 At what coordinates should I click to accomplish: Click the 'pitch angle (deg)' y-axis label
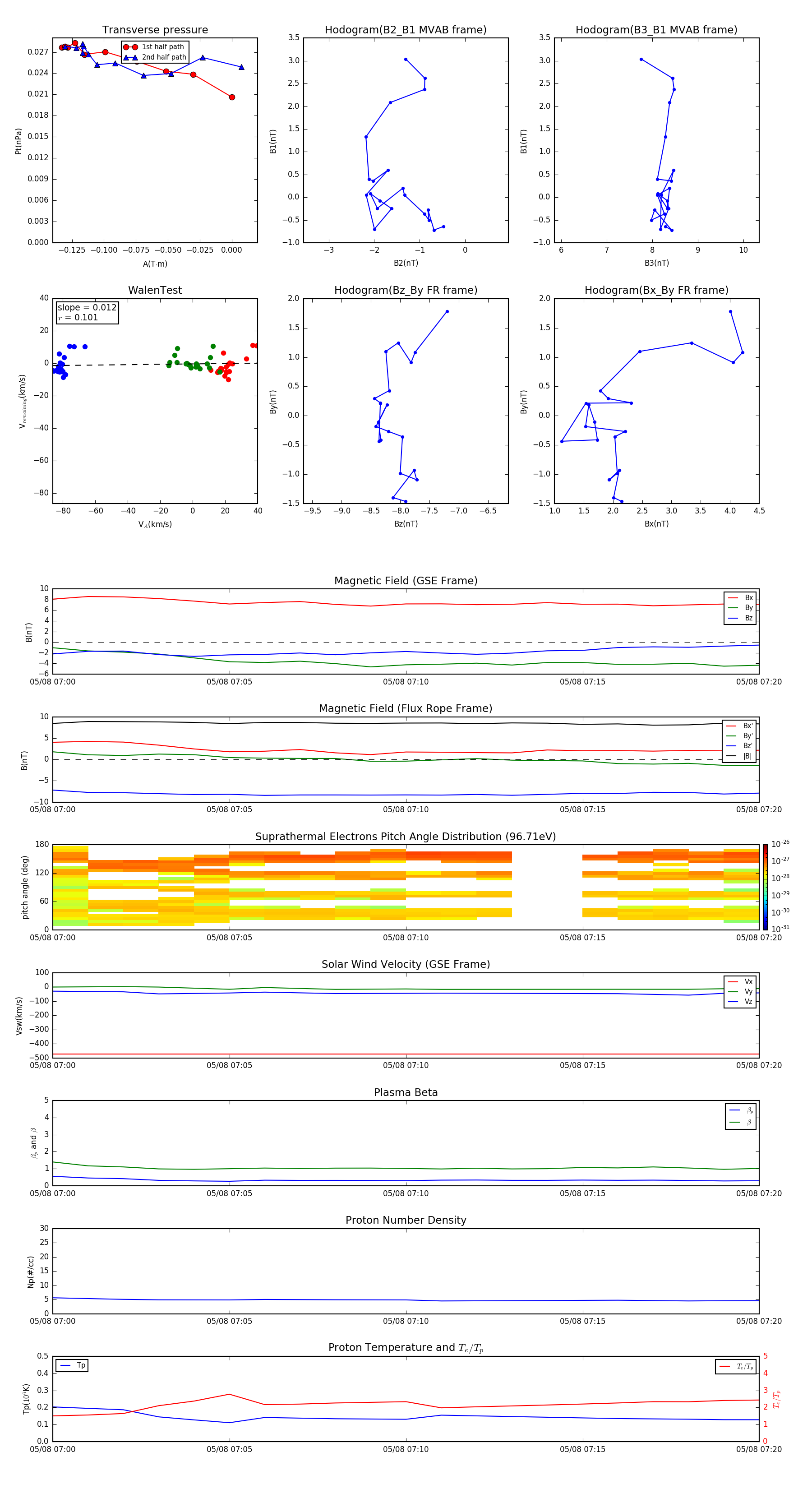pos(25,887)
